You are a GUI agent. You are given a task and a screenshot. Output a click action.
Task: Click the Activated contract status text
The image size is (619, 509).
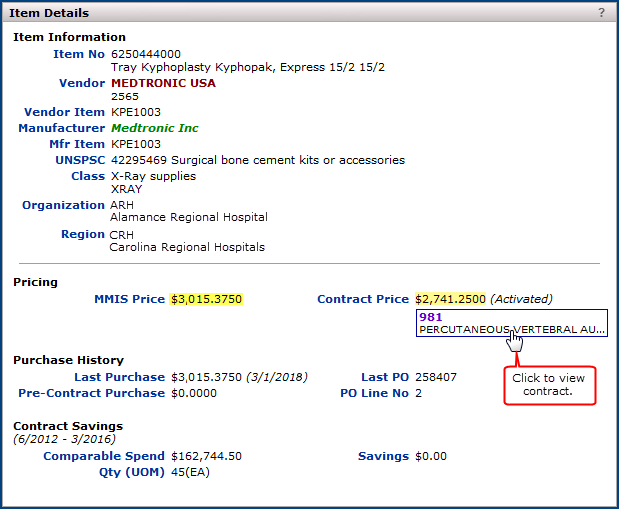click(521, 299)
